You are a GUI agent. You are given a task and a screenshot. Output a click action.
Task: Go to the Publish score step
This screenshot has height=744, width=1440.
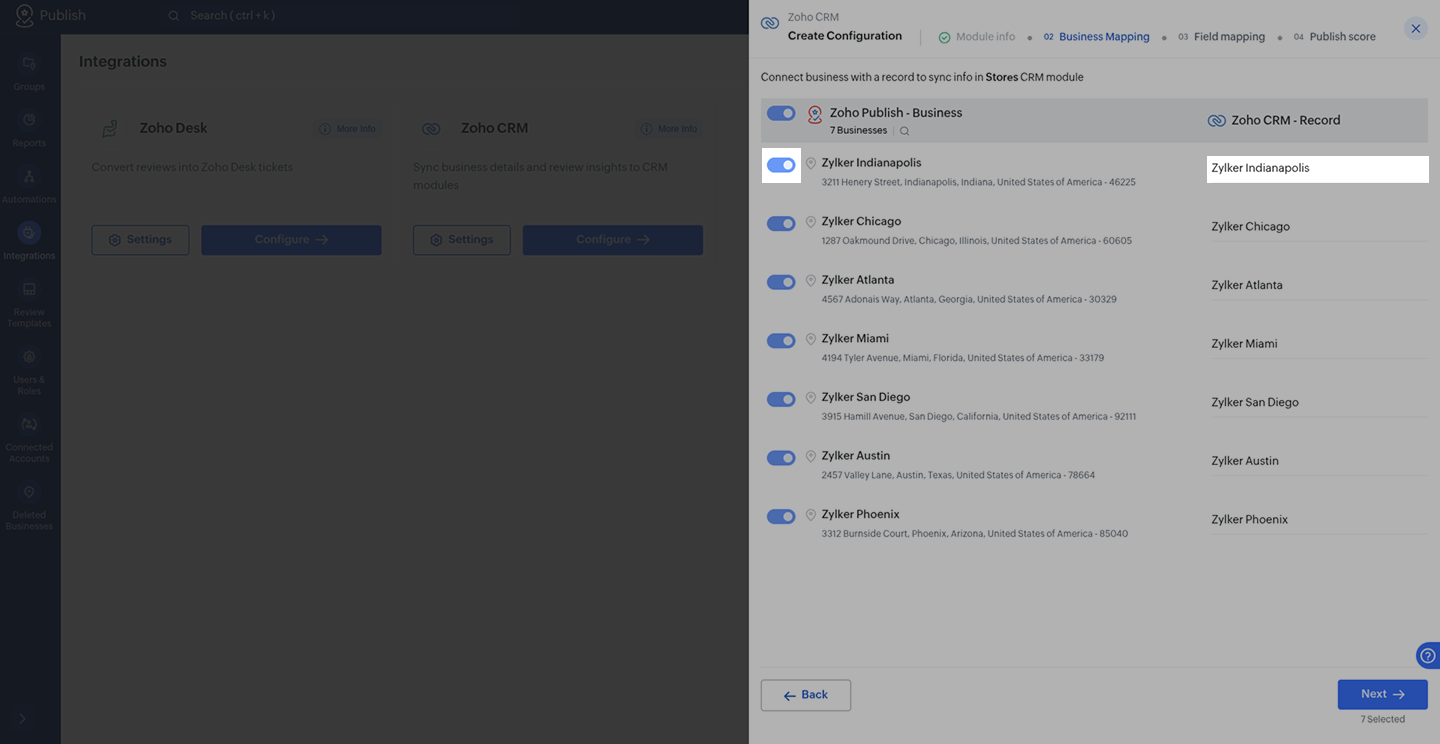tap(1342, 37)
